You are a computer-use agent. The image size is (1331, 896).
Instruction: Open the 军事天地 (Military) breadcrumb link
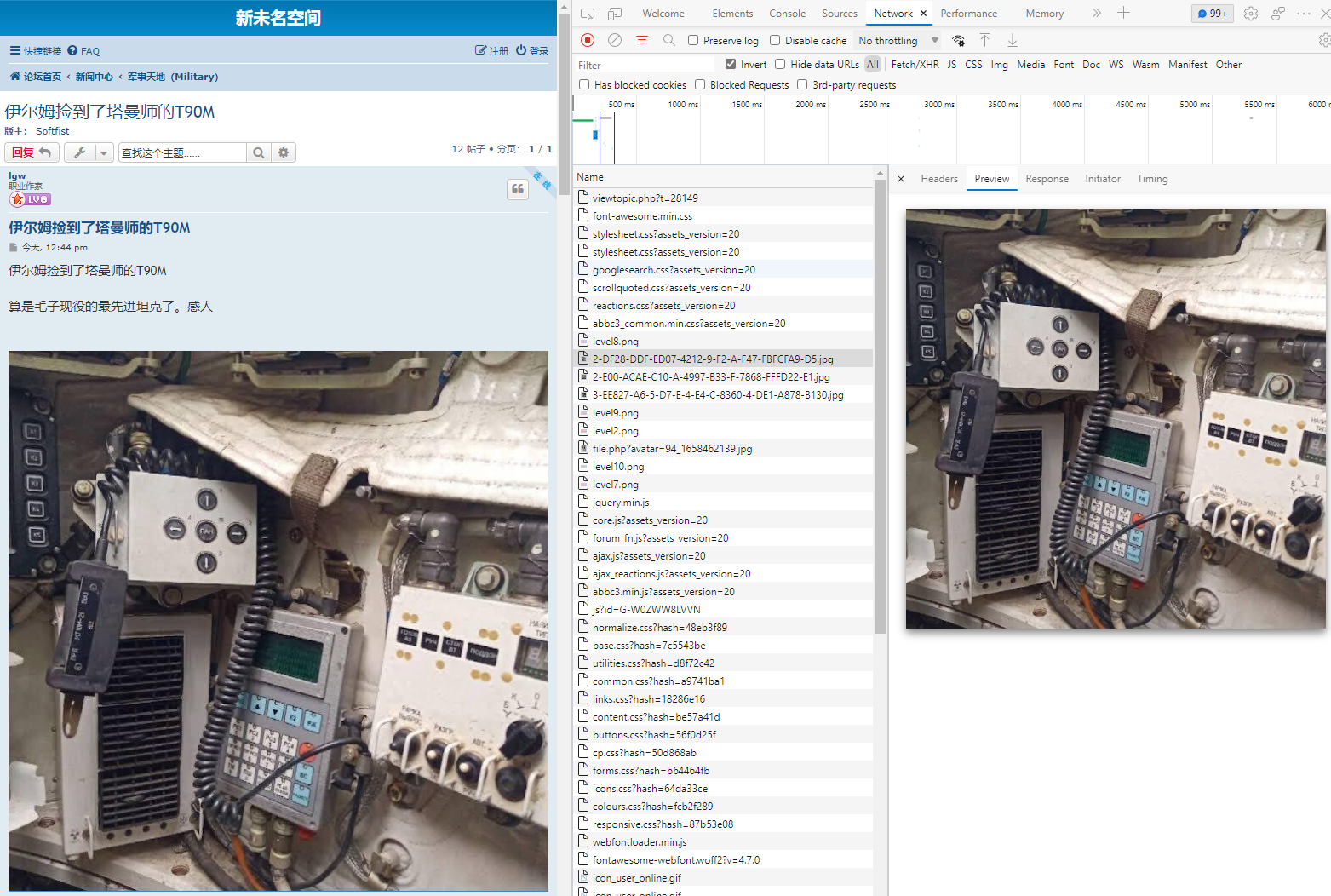pyautogui.click(x=173, y=77)
